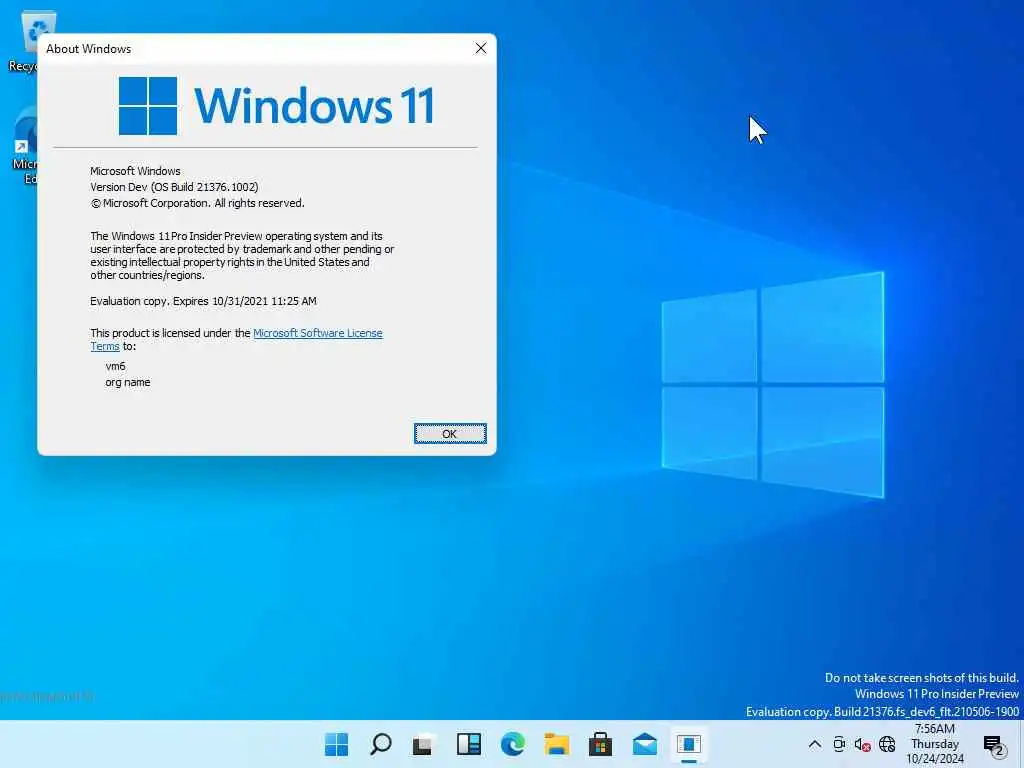Show hidden system tray icons
1024x768 pixels.
coord(814,744)
